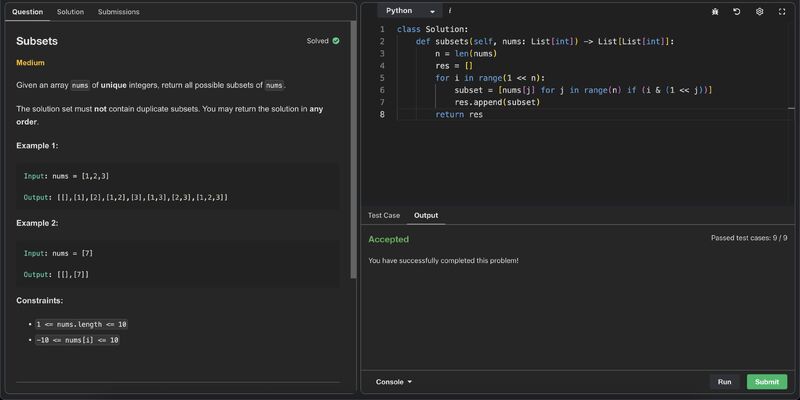
Task: Click the info icon beside Python
Action: (449, 11)
